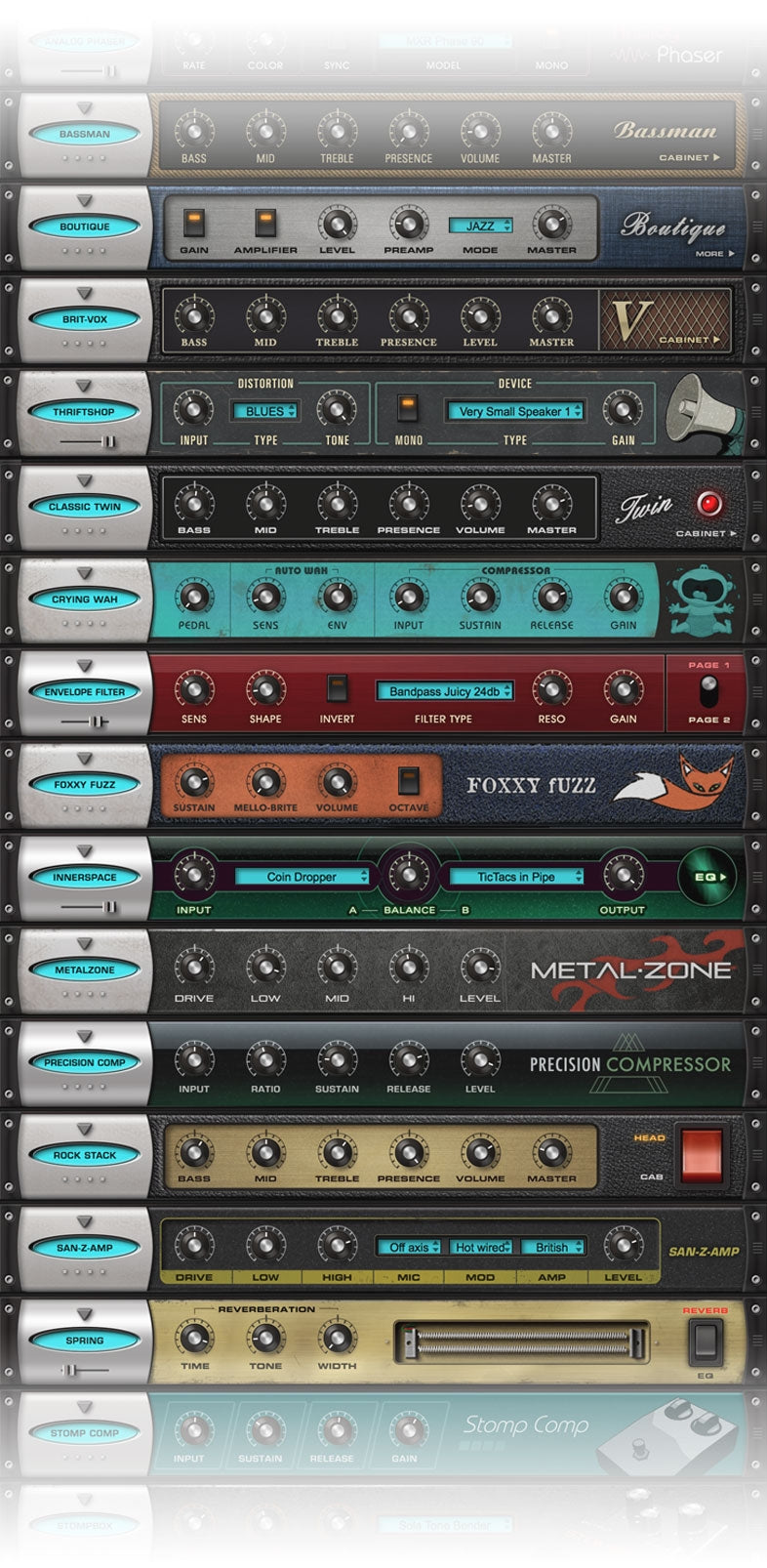Toggle the Foxxy Fuzz Octave switch

pyautogui.click(x=408, y=780)
